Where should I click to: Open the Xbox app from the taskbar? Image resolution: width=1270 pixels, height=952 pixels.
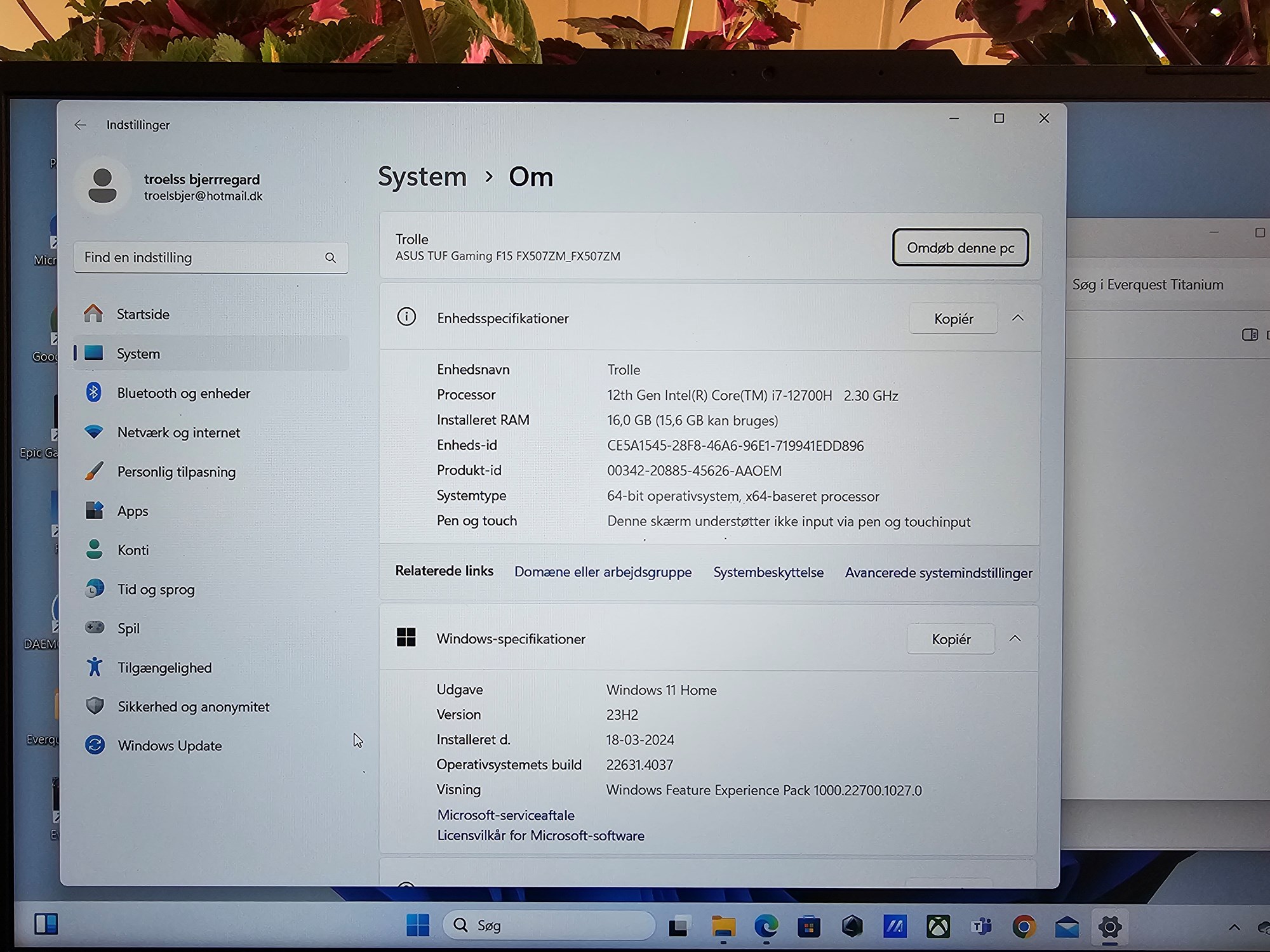point(938,927)
